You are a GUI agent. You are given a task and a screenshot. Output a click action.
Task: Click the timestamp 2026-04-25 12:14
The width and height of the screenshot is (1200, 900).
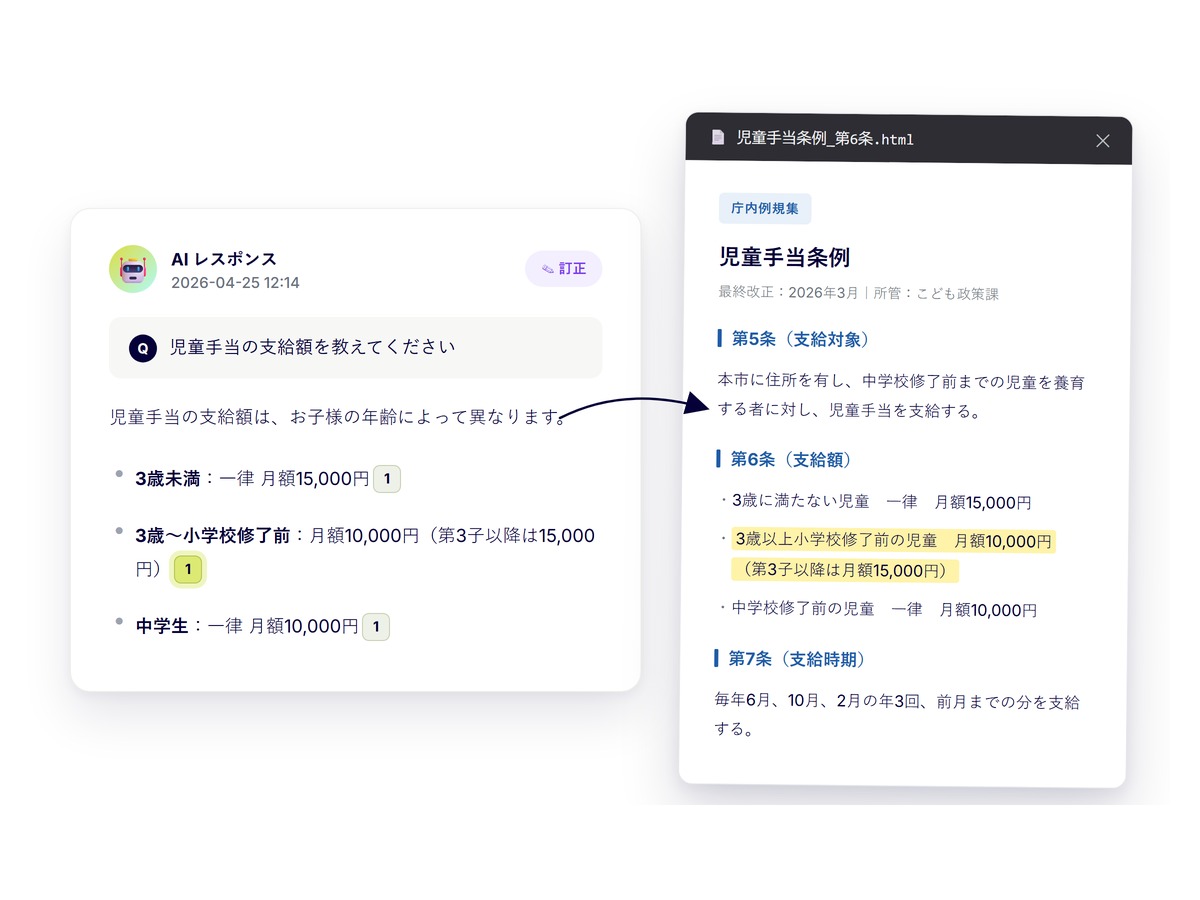(x=235, y=283)
